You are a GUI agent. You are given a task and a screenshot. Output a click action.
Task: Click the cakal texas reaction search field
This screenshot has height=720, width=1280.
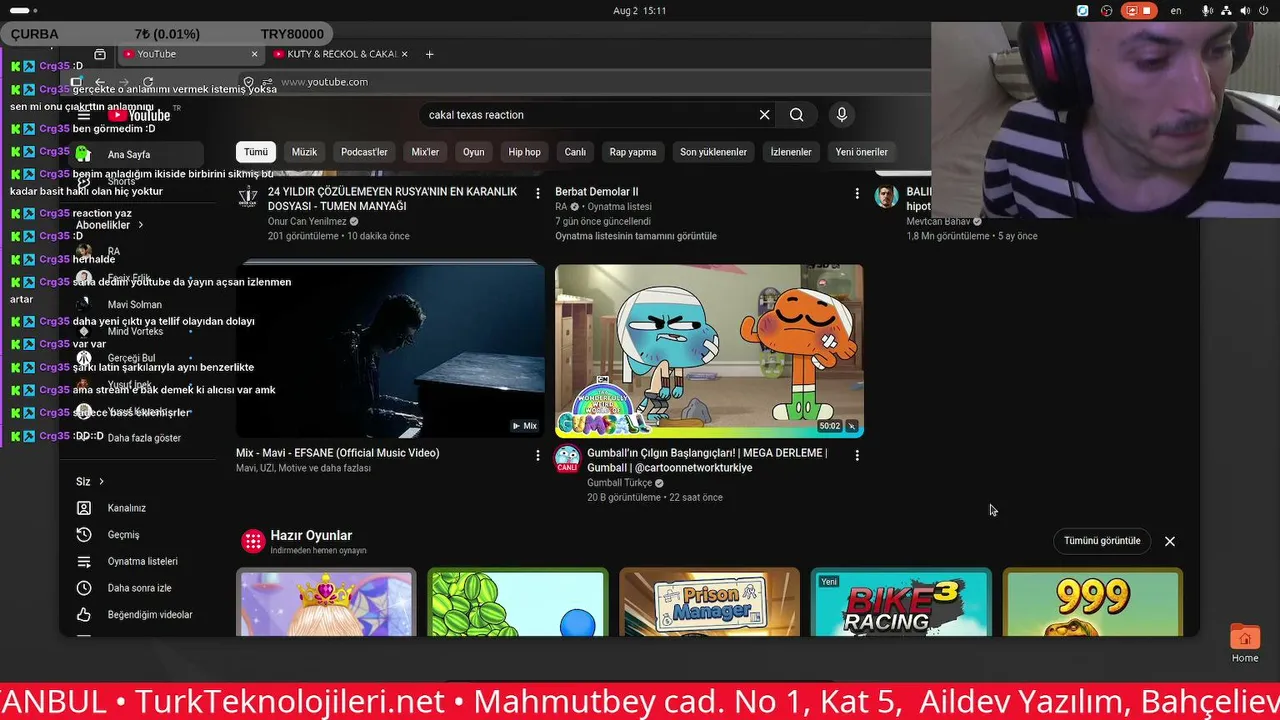click(590, 115)
